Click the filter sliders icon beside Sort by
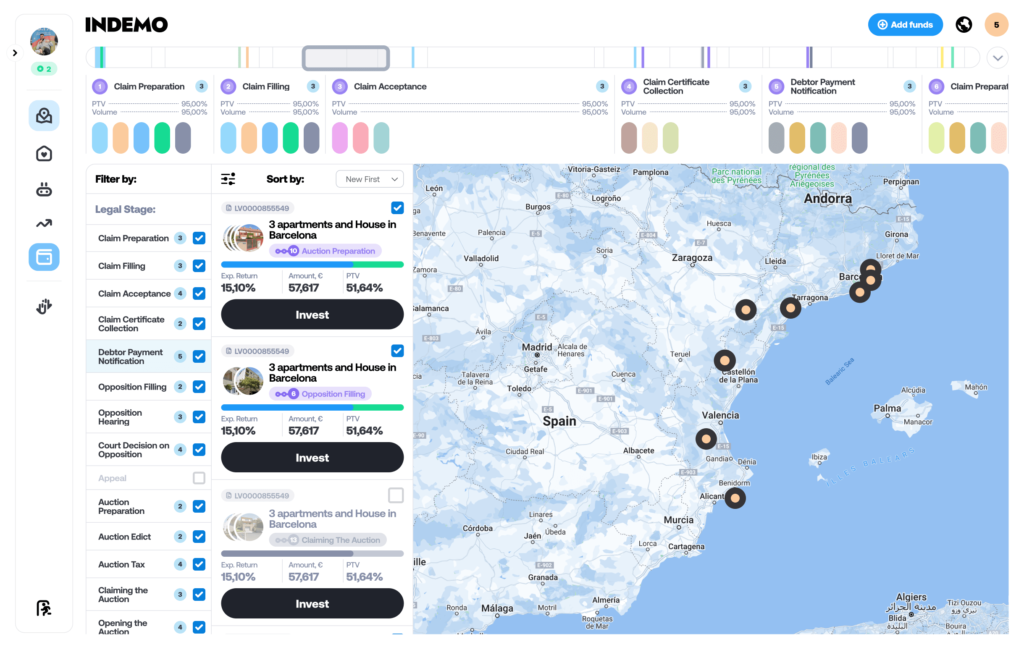Image resolution: width=1024 pixels, height=647 pixels. [228, 179]
